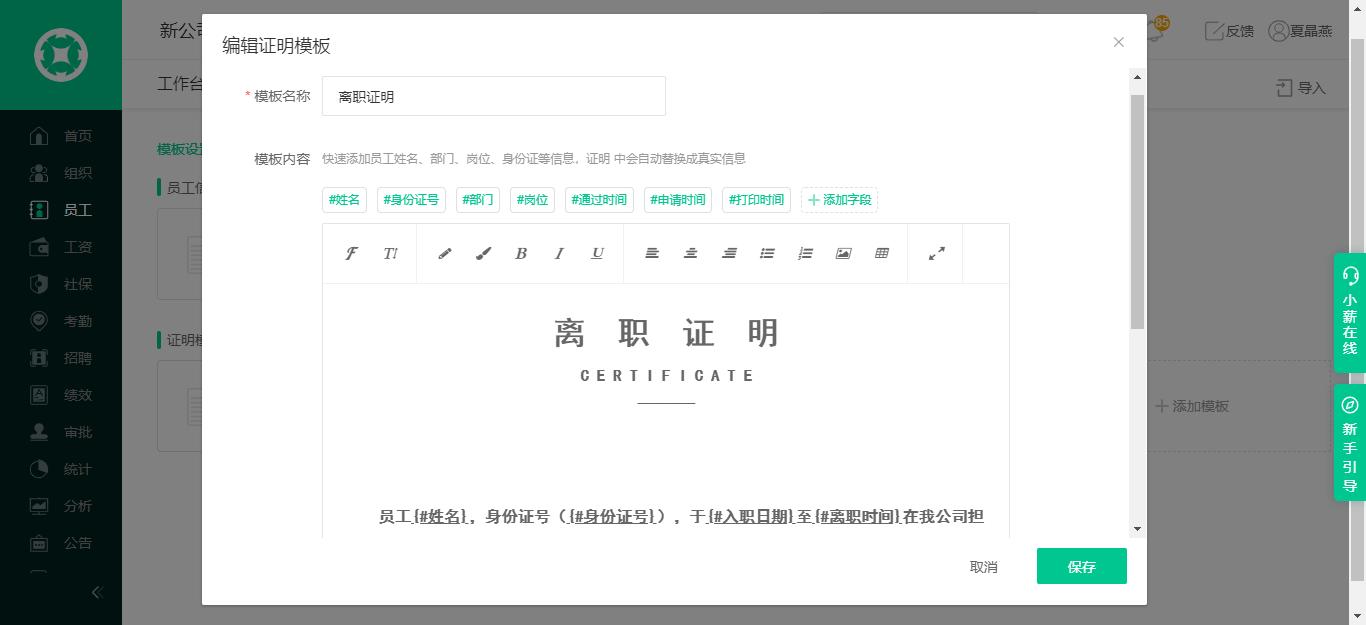Apply center alignment to text
This screenshot has width=1366, height=625.
click(x=690, y=253)
